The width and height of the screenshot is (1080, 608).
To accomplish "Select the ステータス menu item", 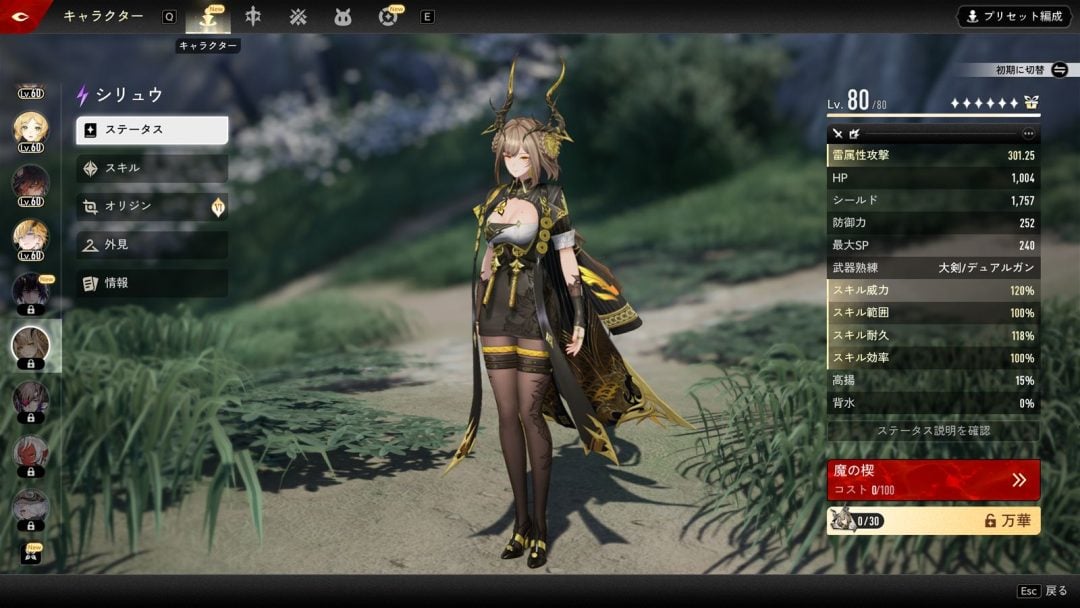I will (x=152, y=130).
